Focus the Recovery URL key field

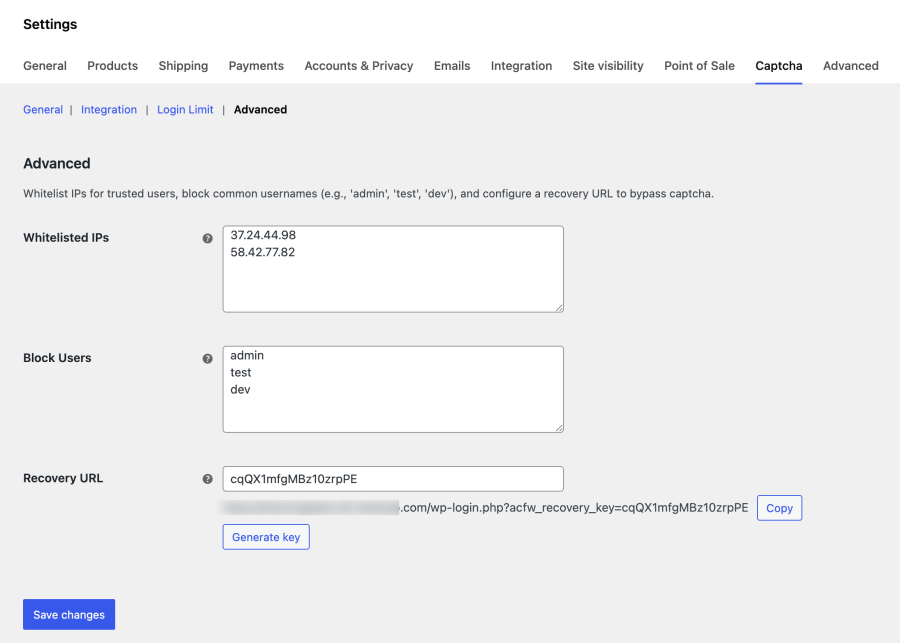[x=393, y=479]
